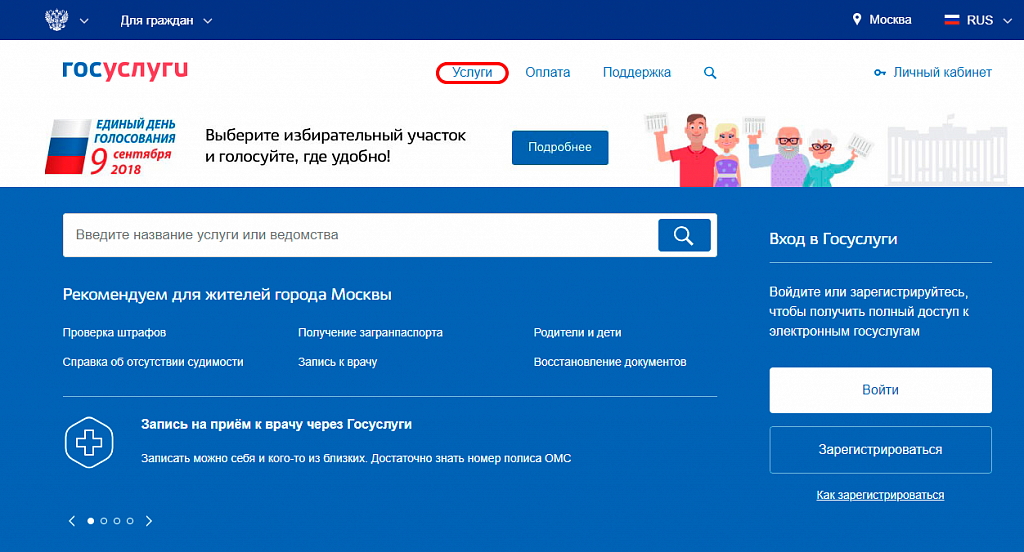Click the 'Войти' button

tap(880, 390)
